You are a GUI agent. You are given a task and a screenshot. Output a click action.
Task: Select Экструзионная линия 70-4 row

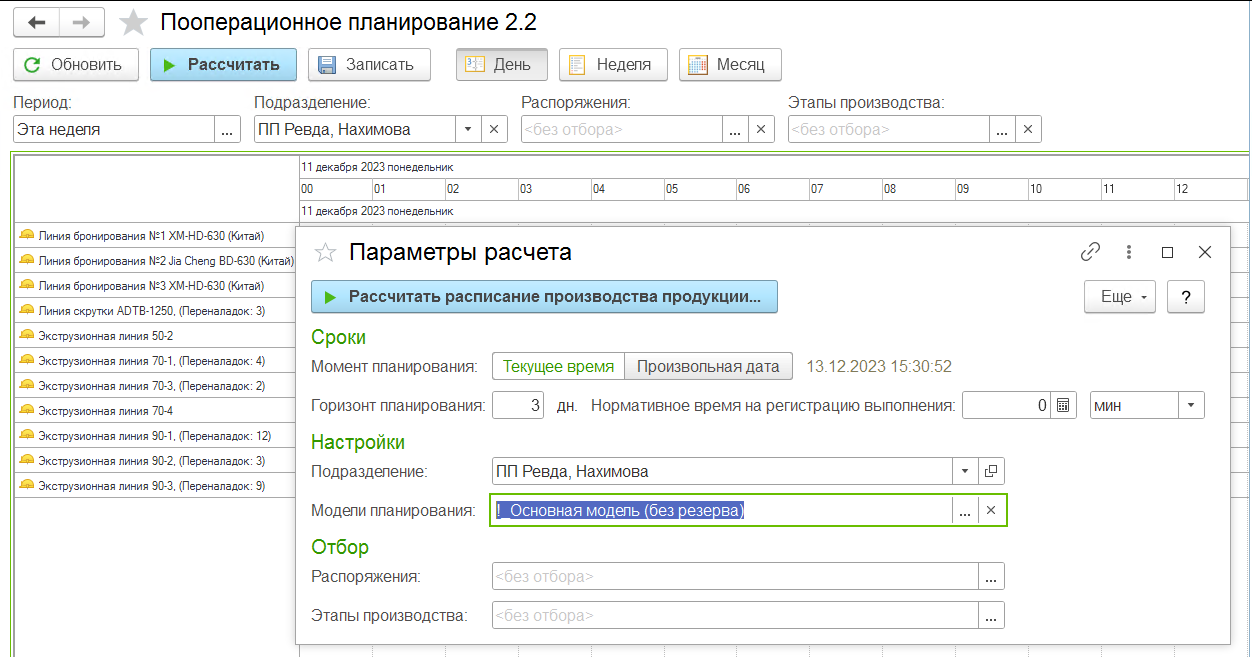tap(156, 411)
